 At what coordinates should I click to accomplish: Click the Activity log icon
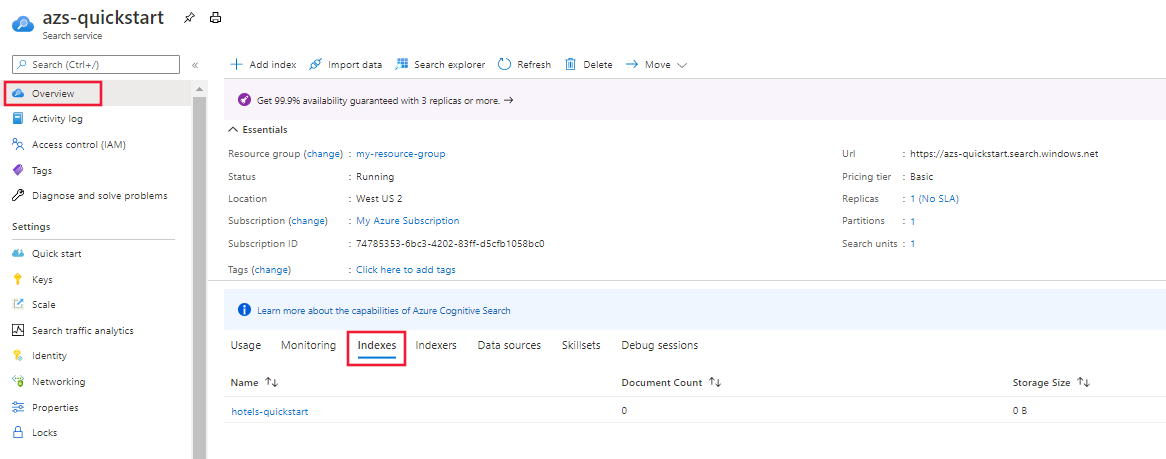coord(19,118)
